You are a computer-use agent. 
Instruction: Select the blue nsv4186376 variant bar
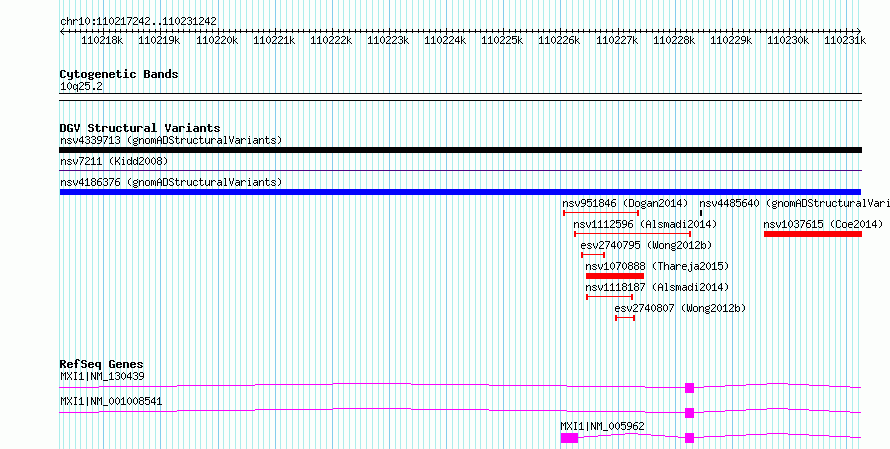(x=460, y=192)
